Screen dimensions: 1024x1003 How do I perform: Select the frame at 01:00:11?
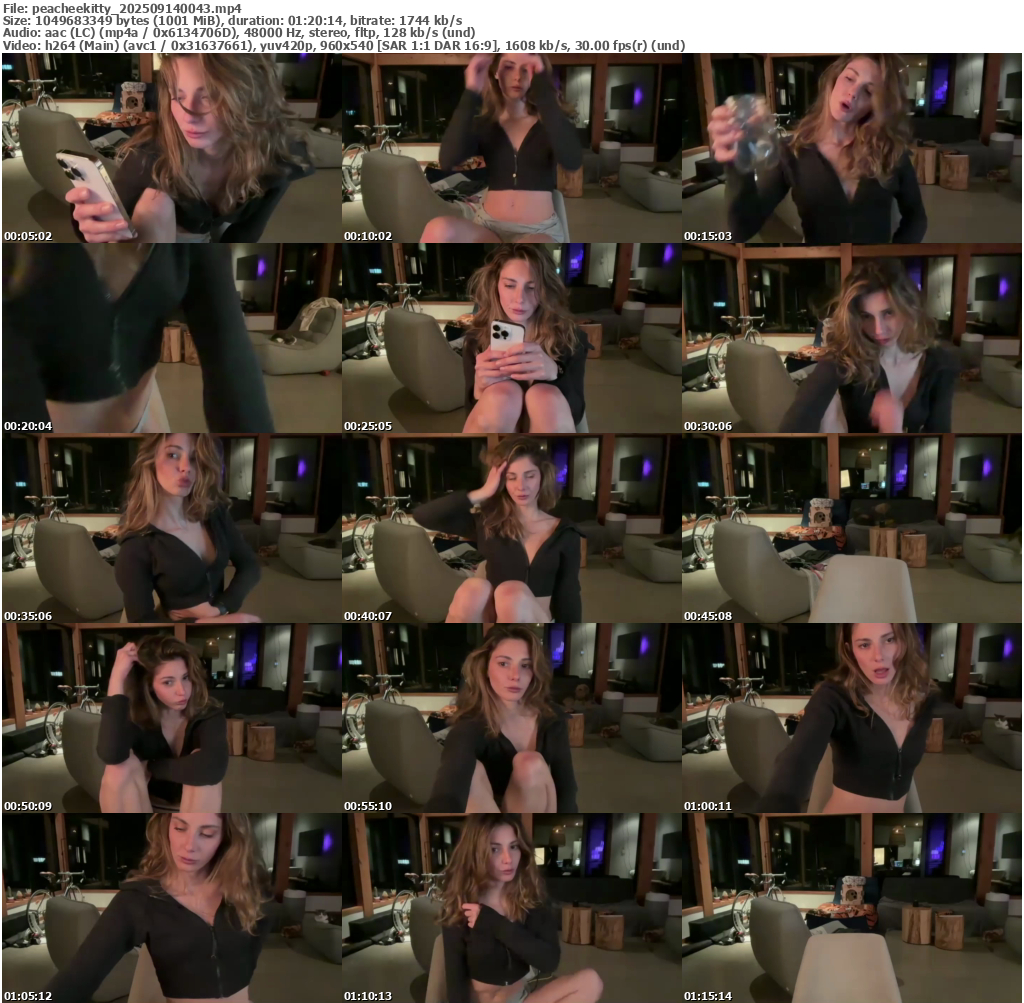click(x=852, y=718)
